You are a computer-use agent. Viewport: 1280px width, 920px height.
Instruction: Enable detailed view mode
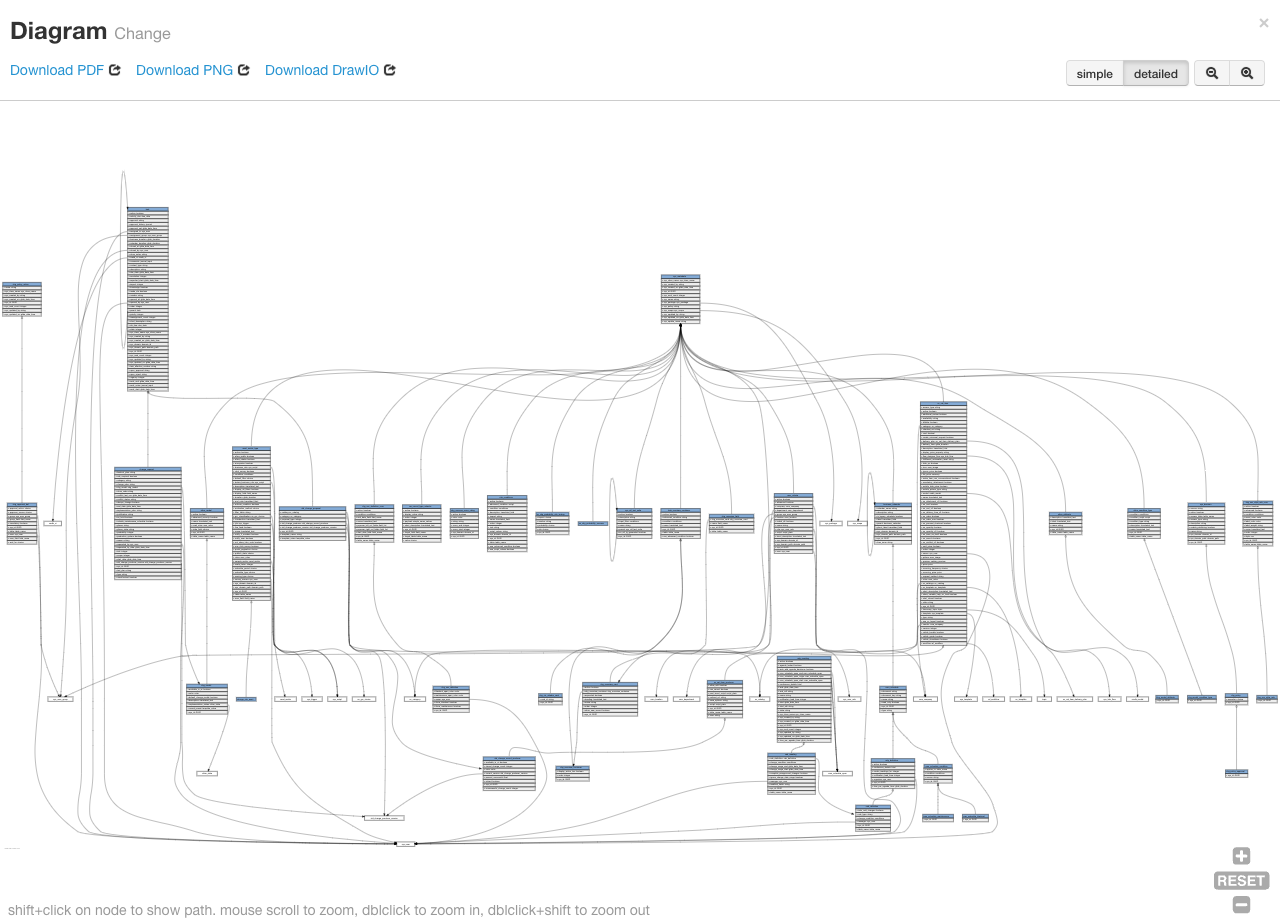pyautogui.click(x=1155, y=73)
